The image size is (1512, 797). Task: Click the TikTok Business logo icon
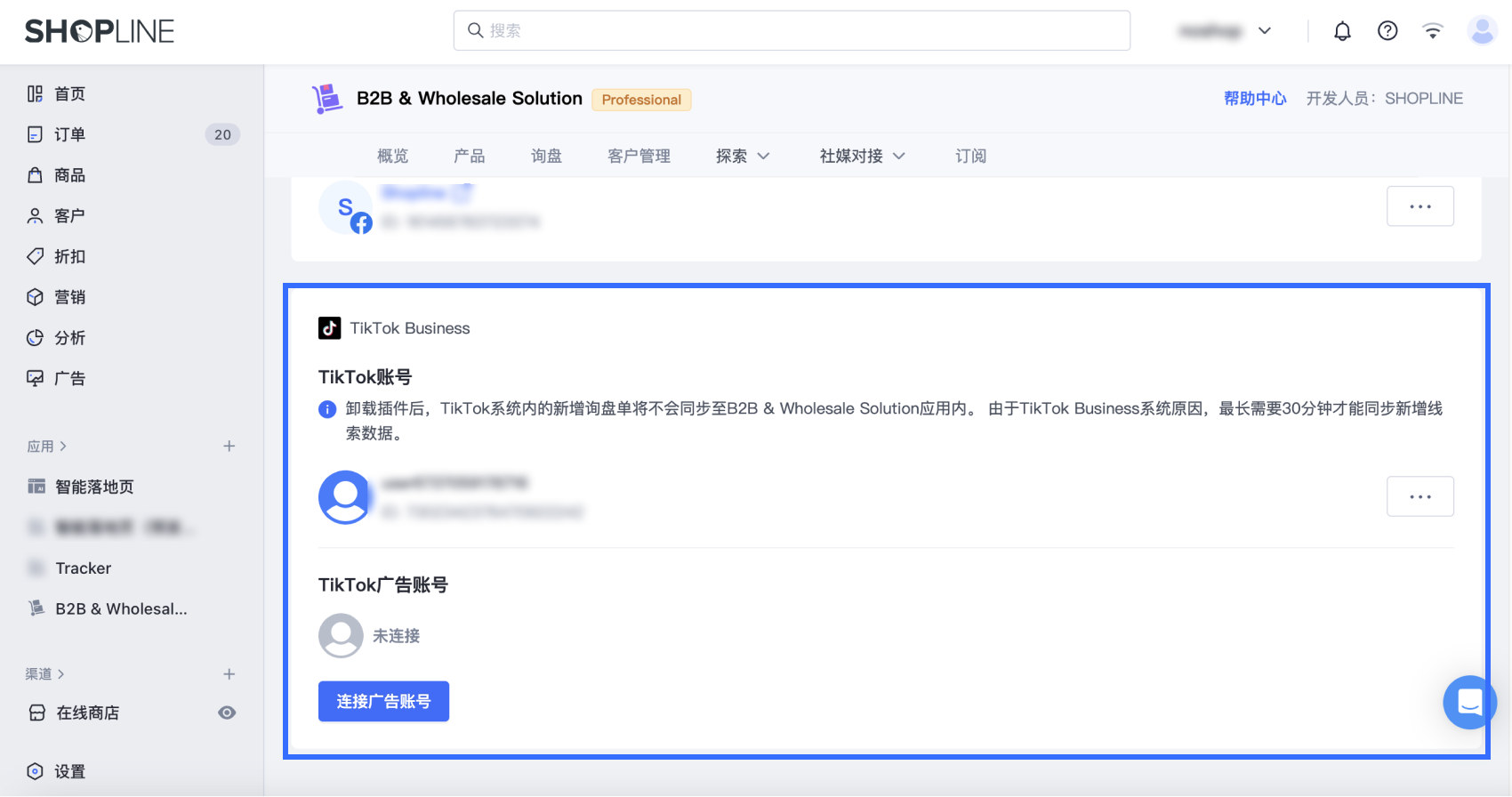329,328
